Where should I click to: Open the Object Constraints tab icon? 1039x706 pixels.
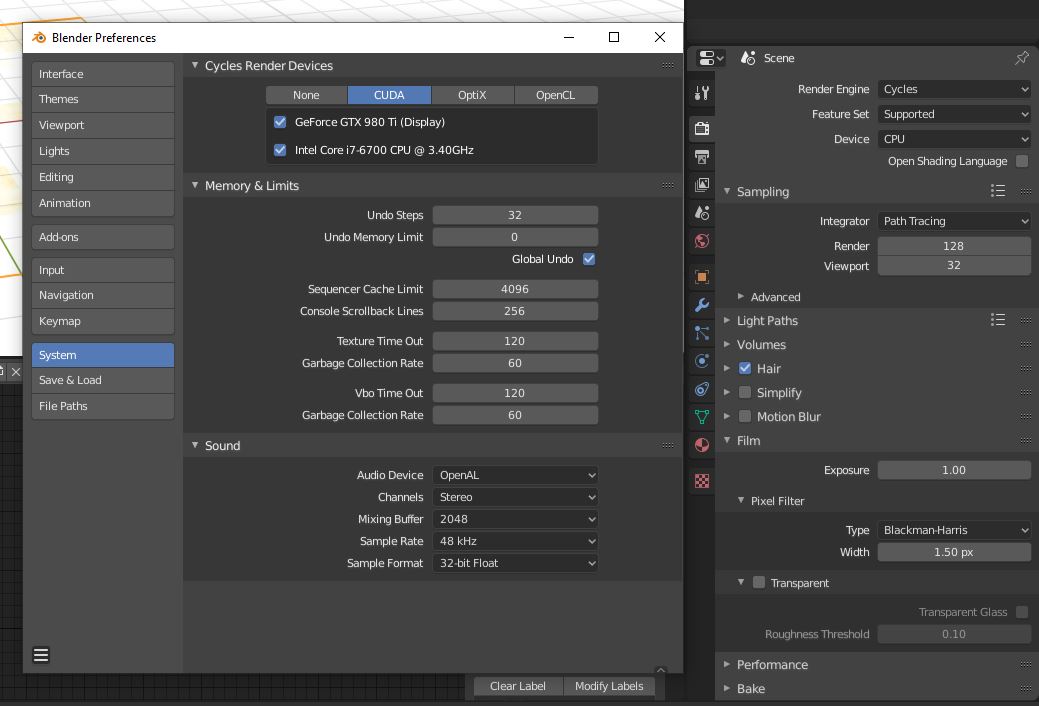[702, 389]
